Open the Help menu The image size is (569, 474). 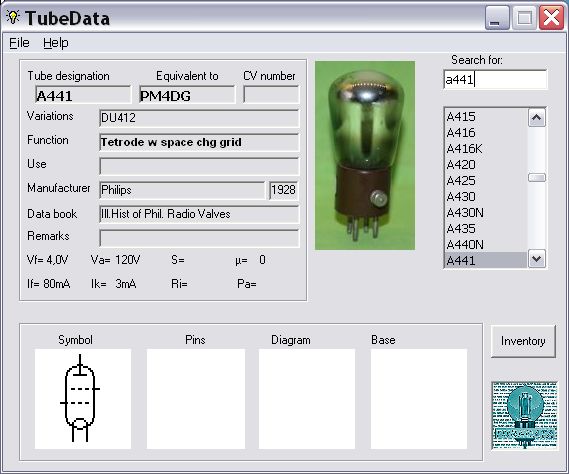point(56,43)
